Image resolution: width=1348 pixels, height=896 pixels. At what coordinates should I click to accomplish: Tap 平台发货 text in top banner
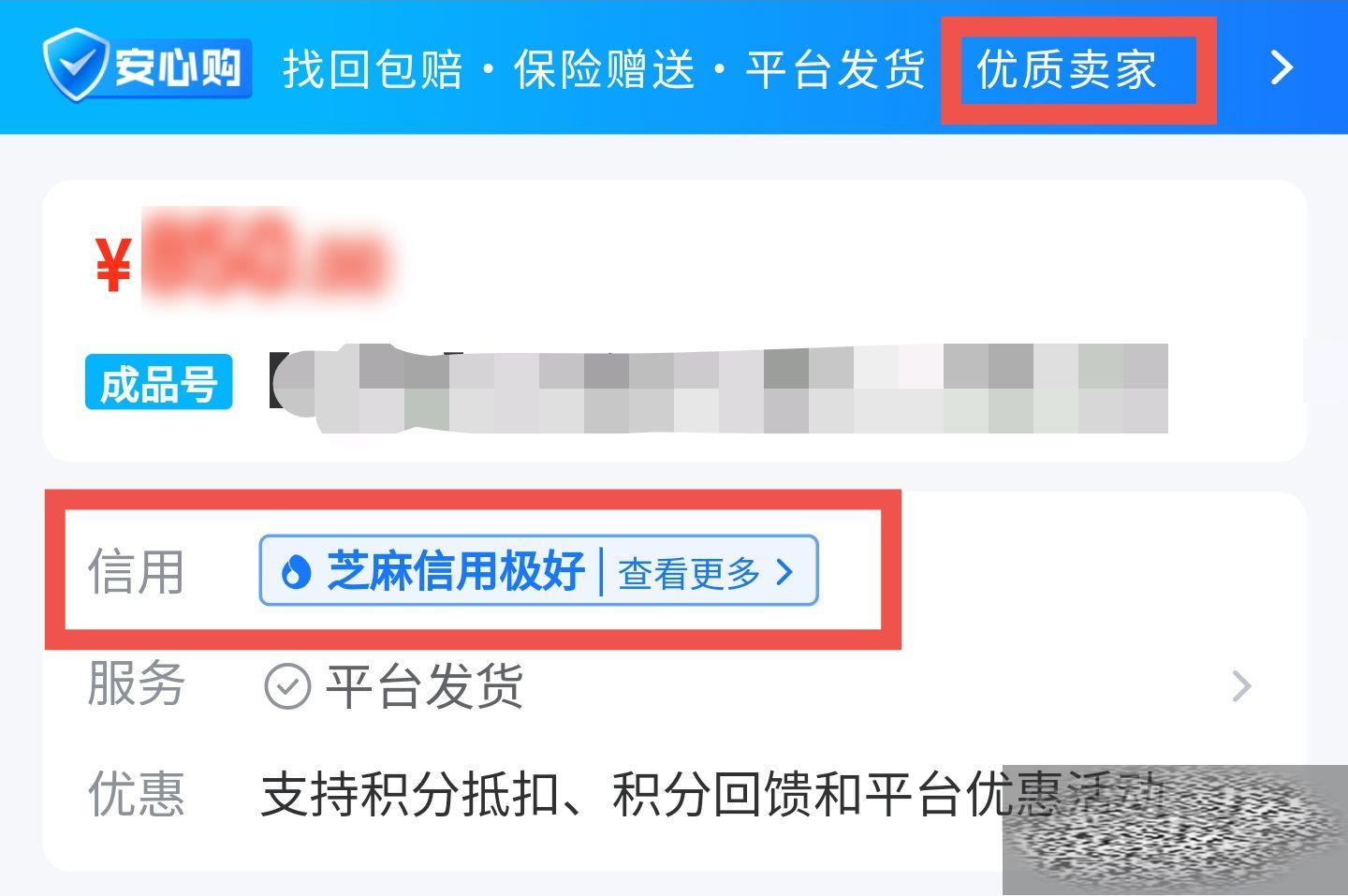point(836,69)
